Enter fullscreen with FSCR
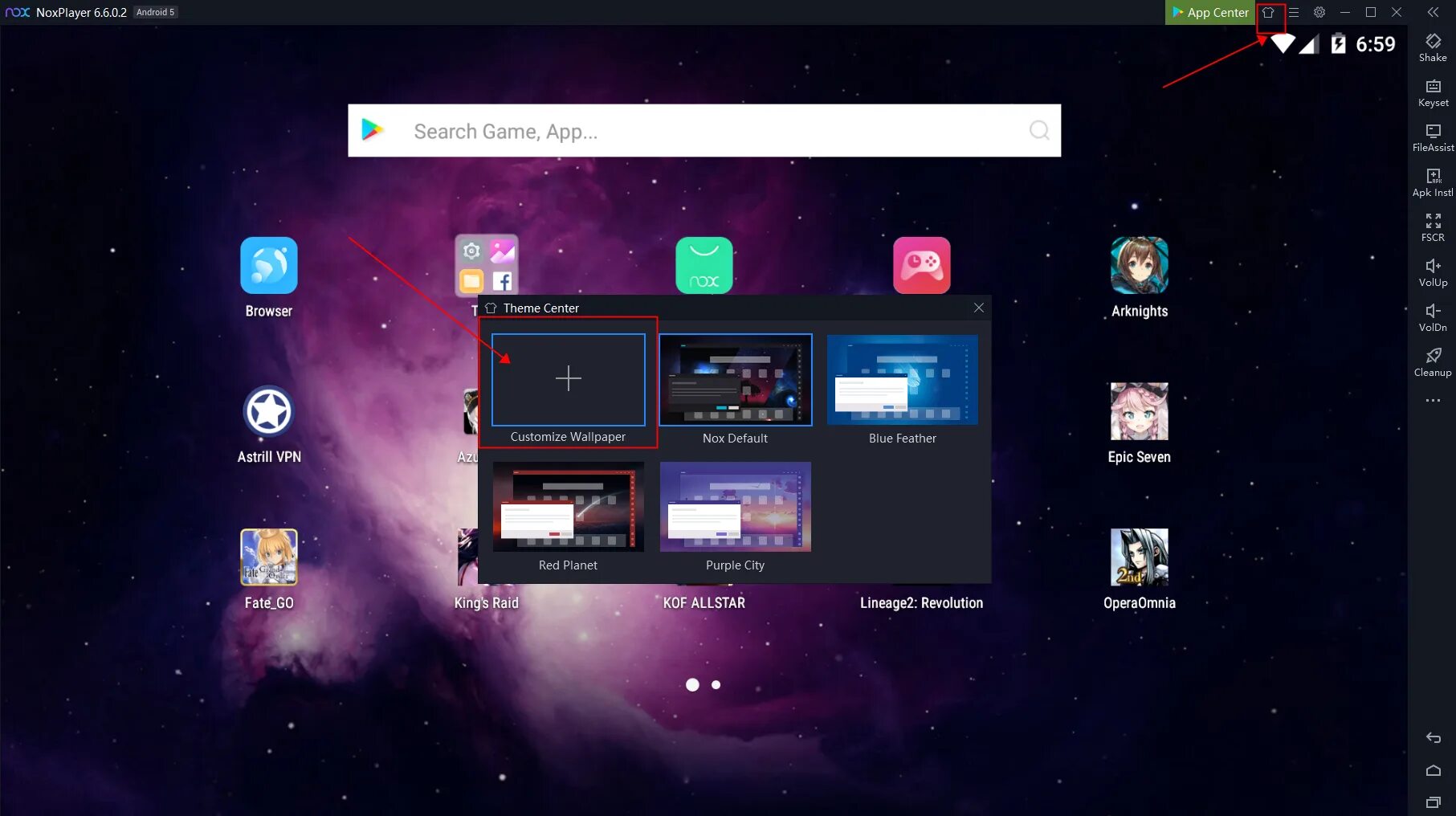The height and width of the screenshot is (816, 1456). click(x=1433, y=227)
